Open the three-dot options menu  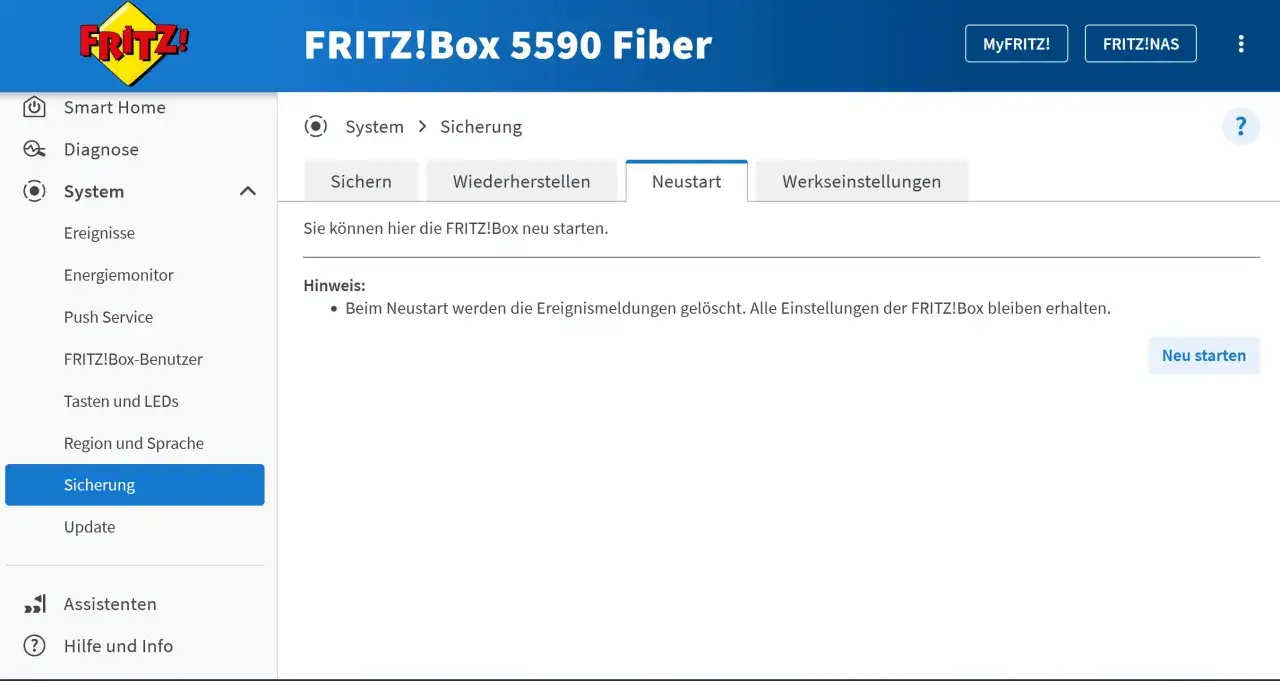[x=1241, y=44]
